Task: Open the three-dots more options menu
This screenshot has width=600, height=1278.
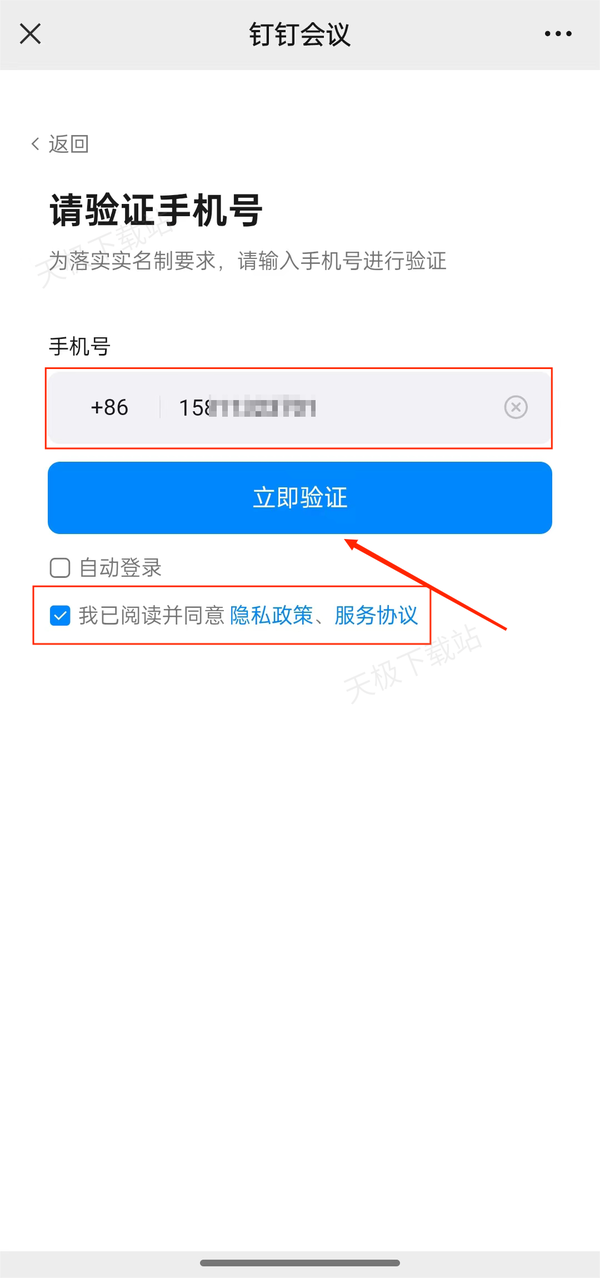Action: pyautogui.click(x=558, y=34)
